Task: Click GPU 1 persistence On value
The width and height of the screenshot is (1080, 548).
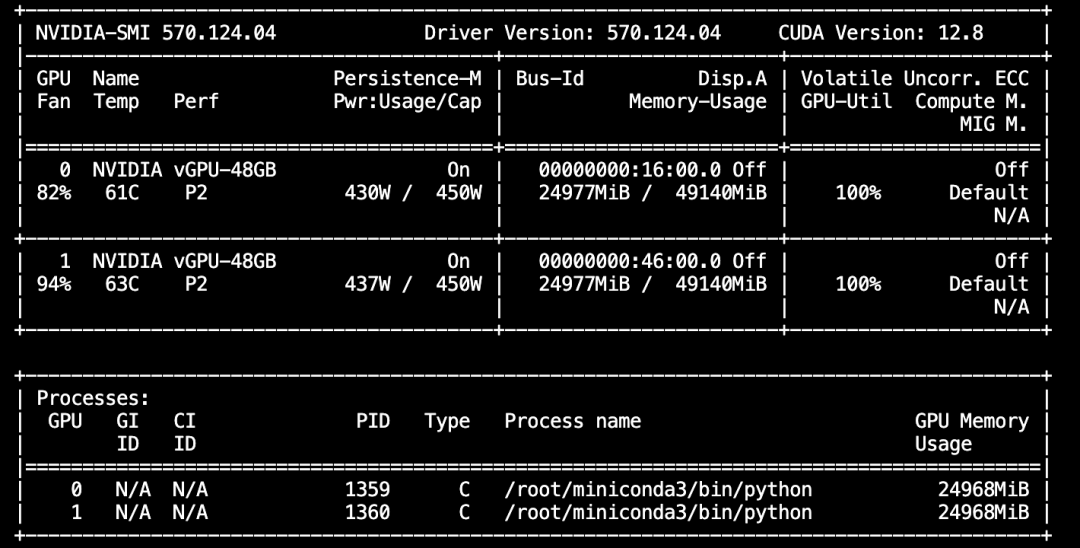Action: point(459,261)
